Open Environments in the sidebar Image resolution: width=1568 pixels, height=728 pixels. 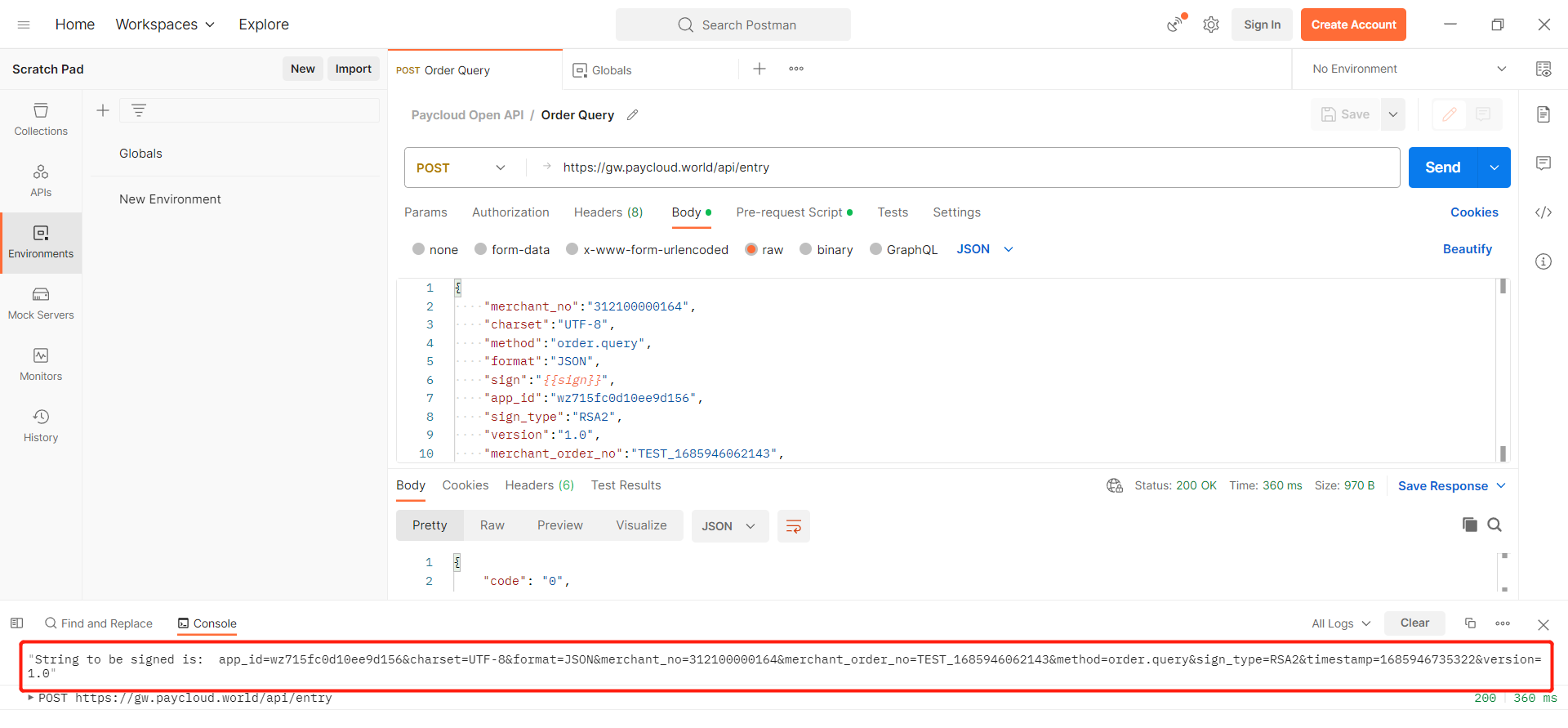pos(41,243)
